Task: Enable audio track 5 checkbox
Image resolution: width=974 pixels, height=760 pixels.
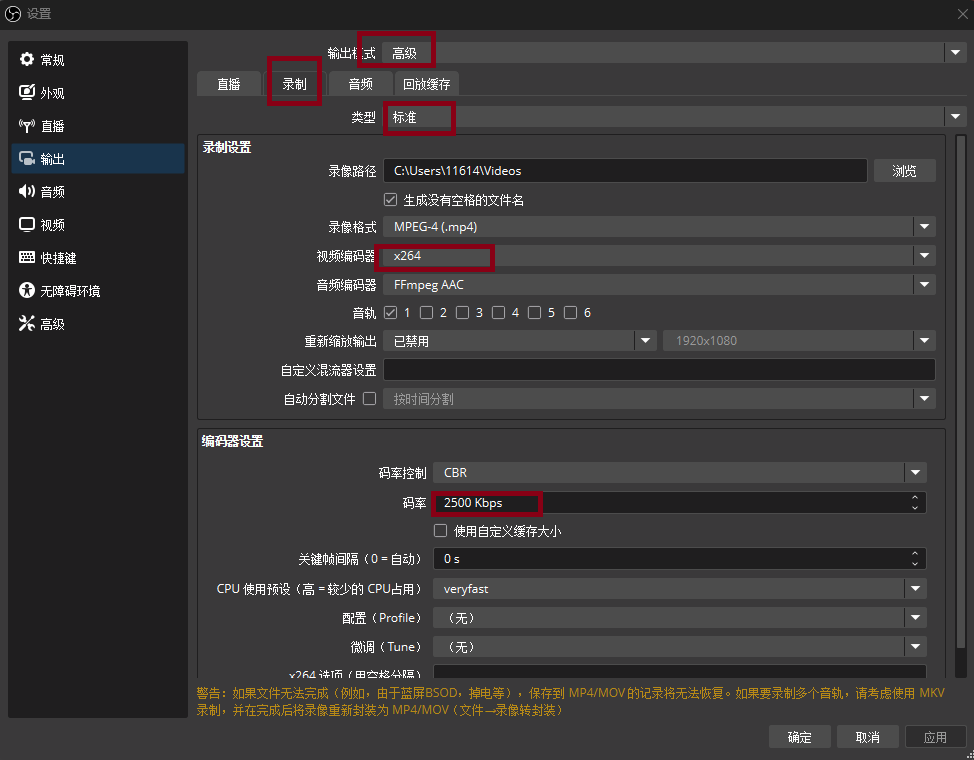Action: [534, 312]
